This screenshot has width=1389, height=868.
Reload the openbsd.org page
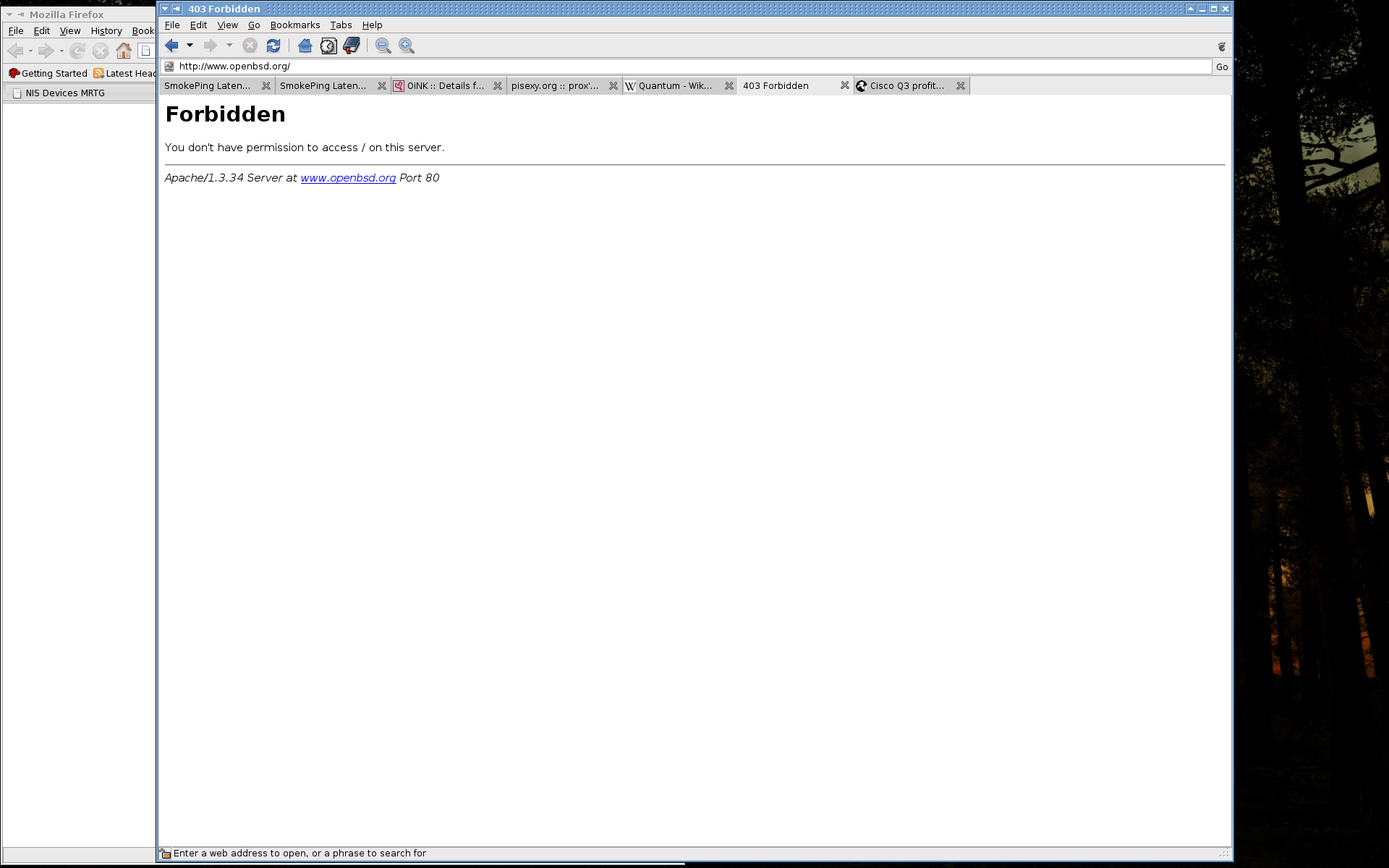coord(273,46)
